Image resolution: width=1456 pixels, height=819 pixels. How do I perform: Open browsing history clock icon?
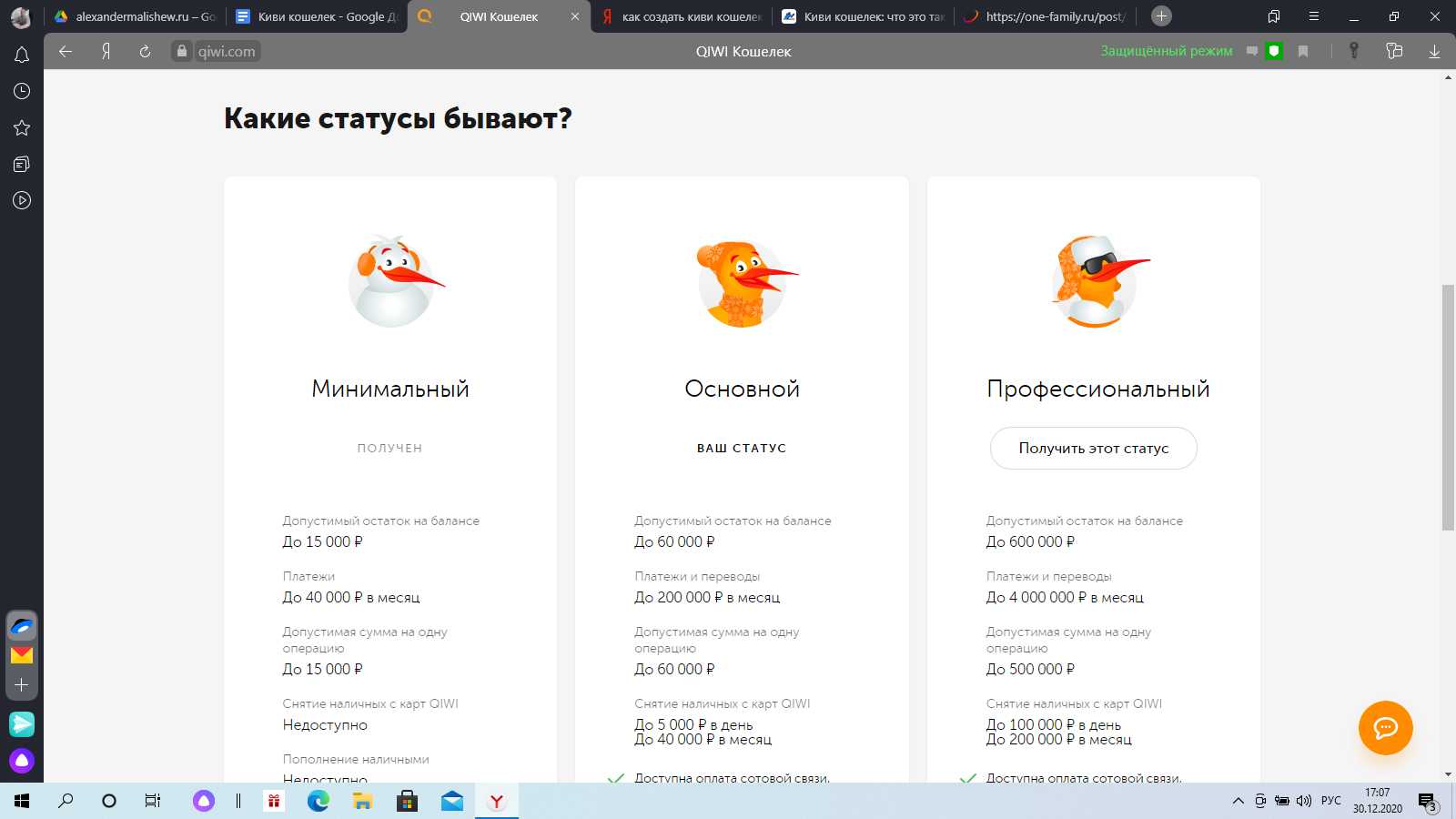tap(22, 91)
